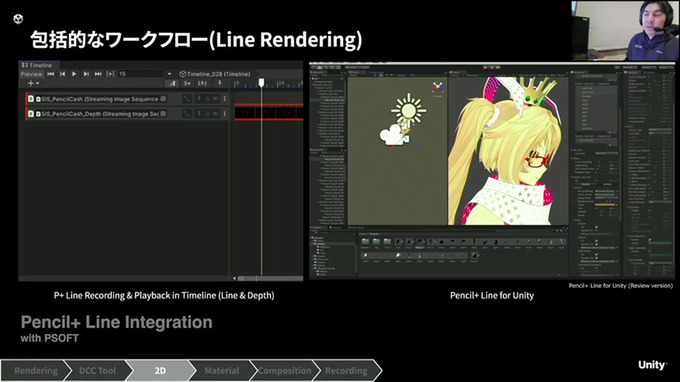Click the Composition step in slide footer
Viewport: 680px width, 382px height.
click(284, 371)
